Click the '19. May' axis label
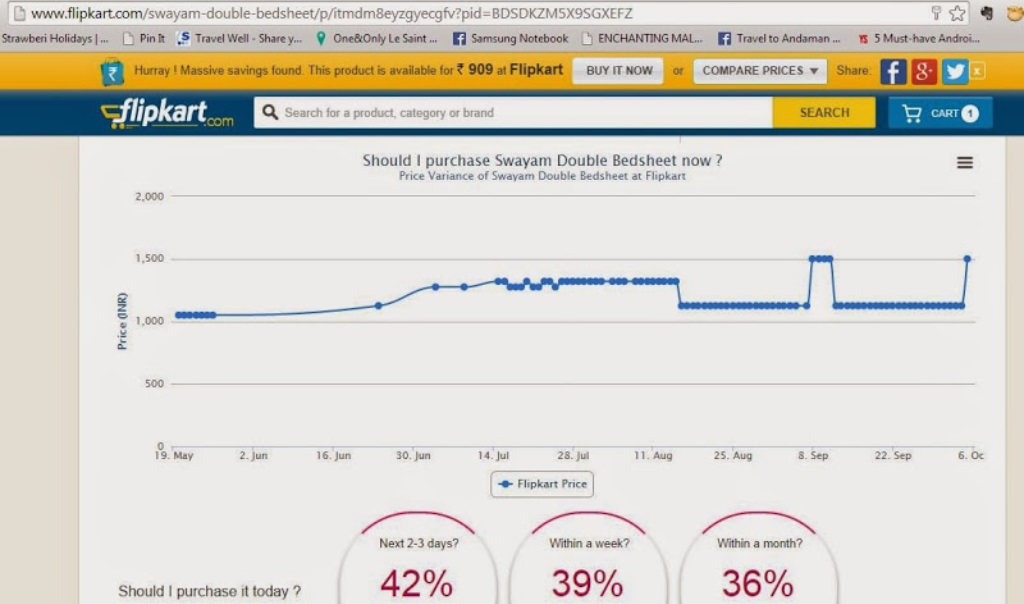 coord(174,455)
